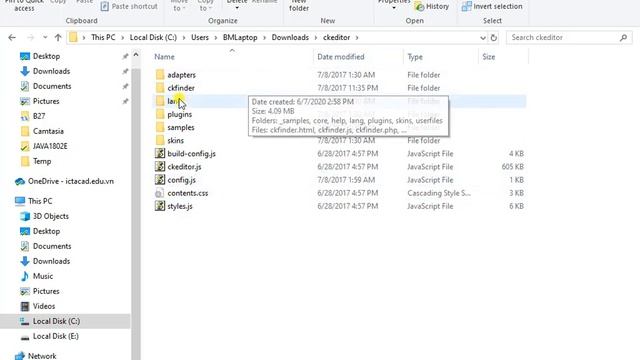Image resolution: width=640 pixels, height=360 pixels.
Task: Click 'ckeditor' breadcrumb in path
Action: [x=337, y=38]
